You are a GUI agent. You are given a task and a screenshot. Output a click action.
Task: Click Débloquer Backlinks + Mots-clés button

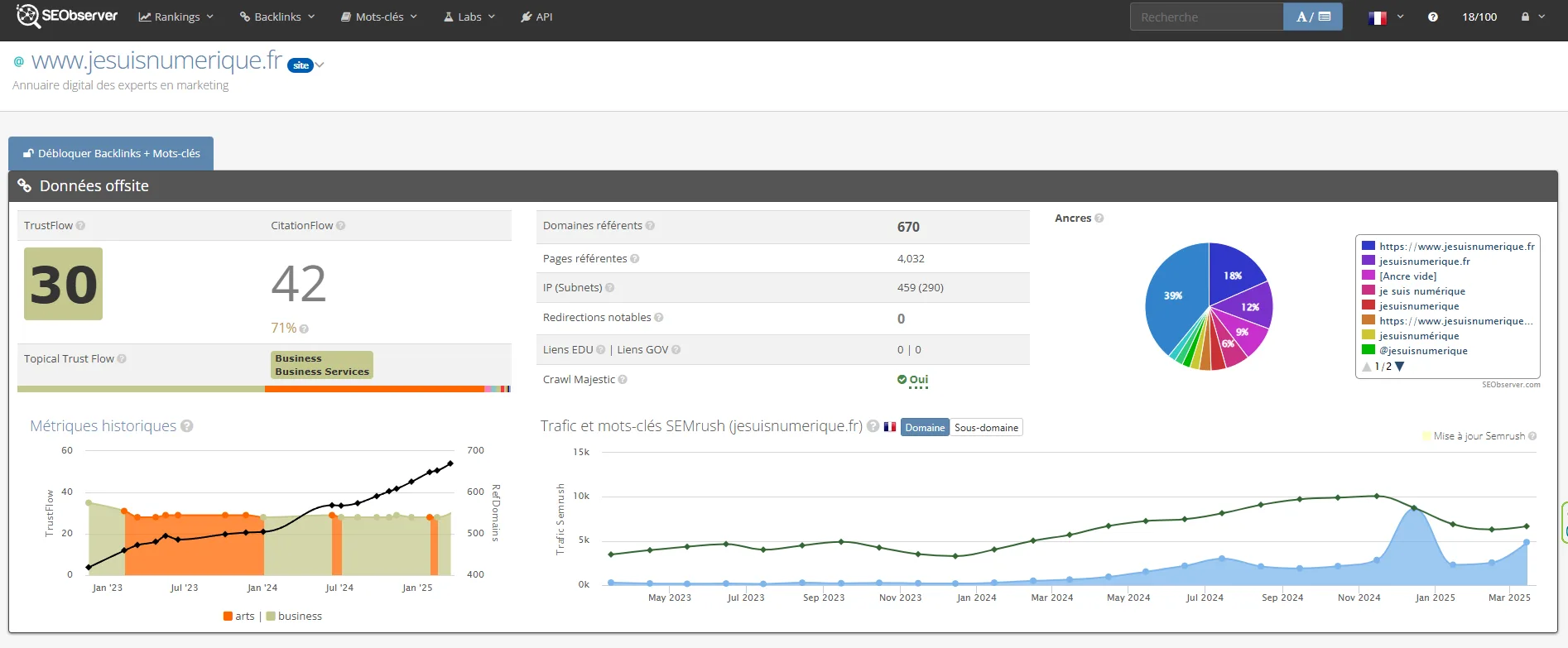point(111,154)
